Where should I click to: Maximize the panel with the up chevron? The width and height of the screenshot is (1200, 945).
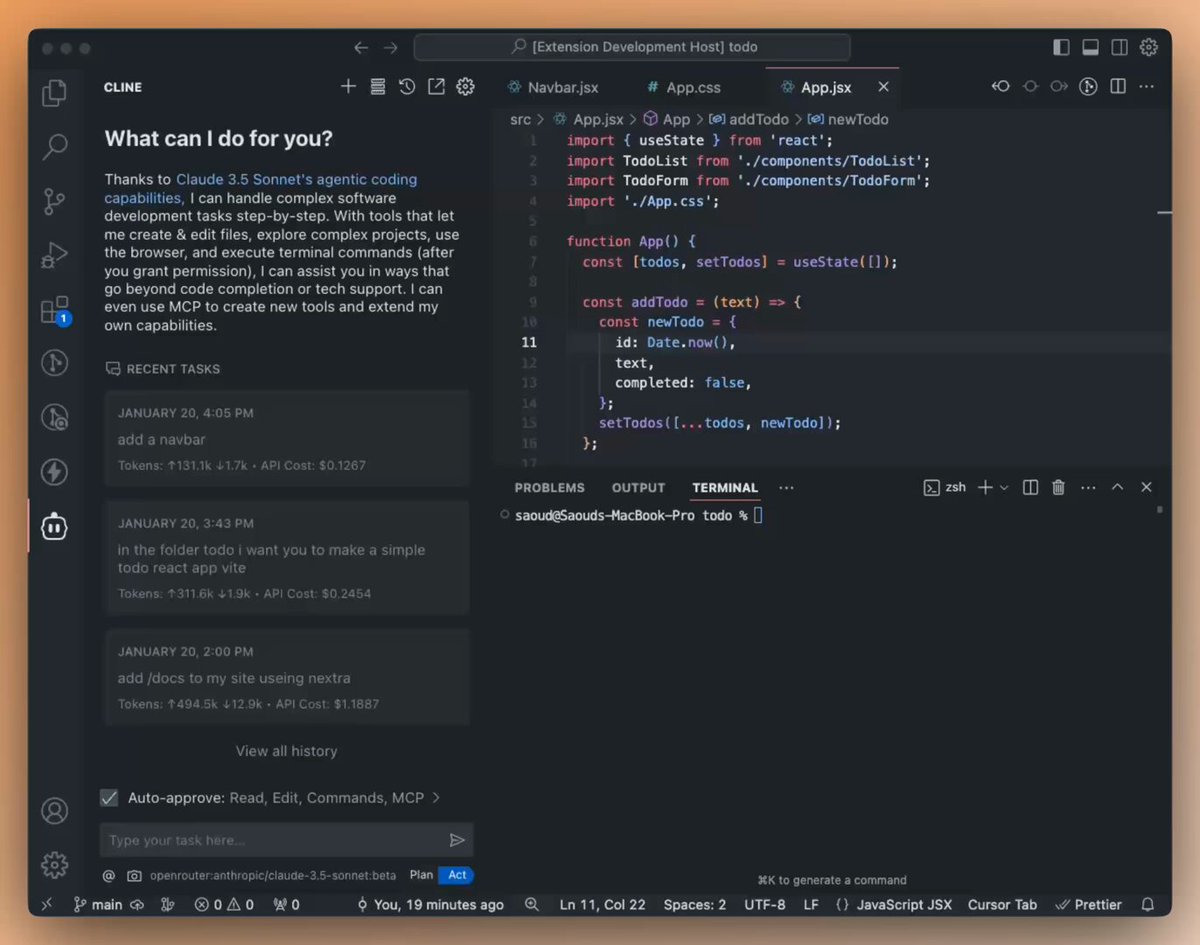click(1118, 487)
